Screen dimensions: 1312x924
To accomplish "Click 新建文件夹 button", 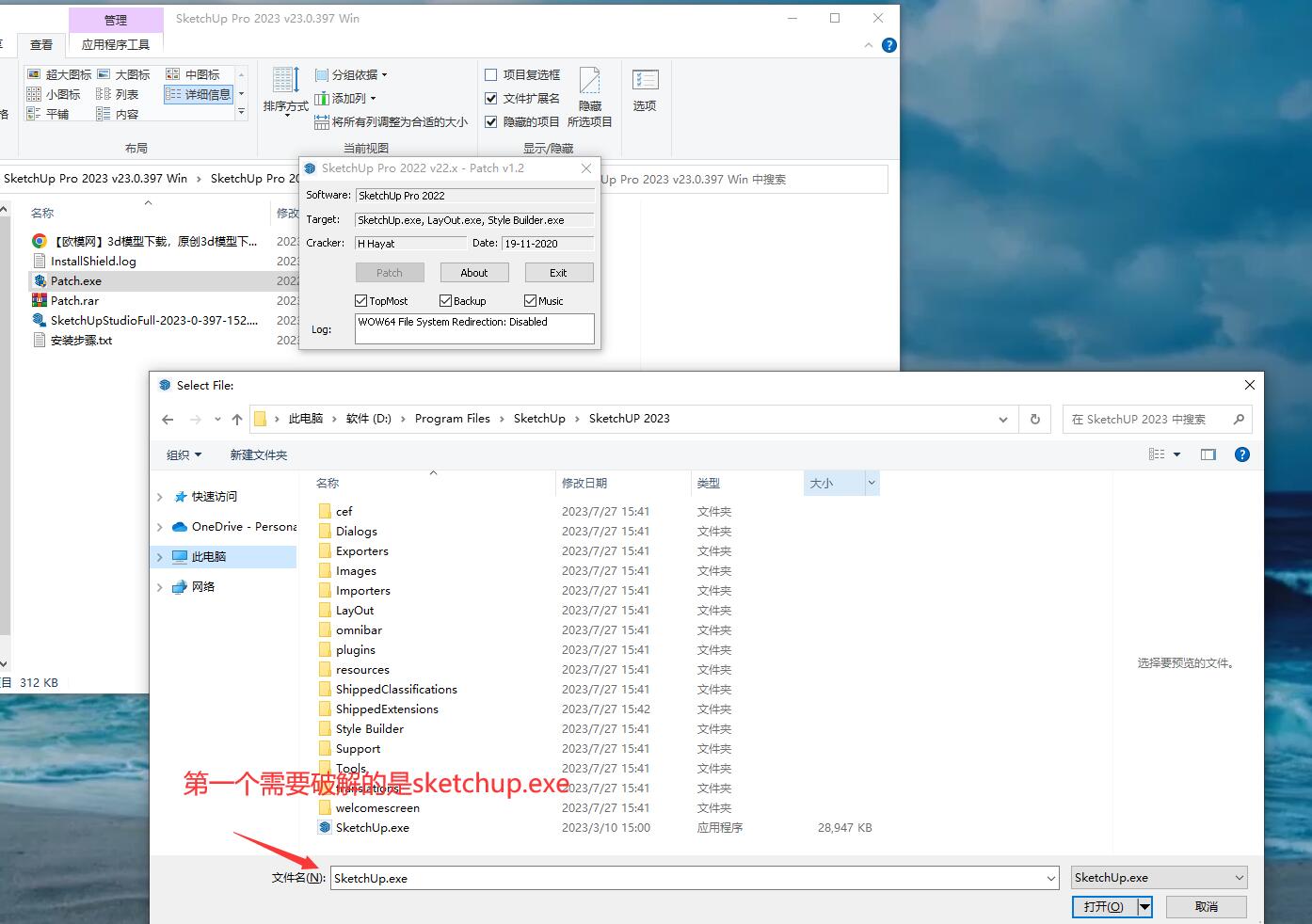I will 259,455.
